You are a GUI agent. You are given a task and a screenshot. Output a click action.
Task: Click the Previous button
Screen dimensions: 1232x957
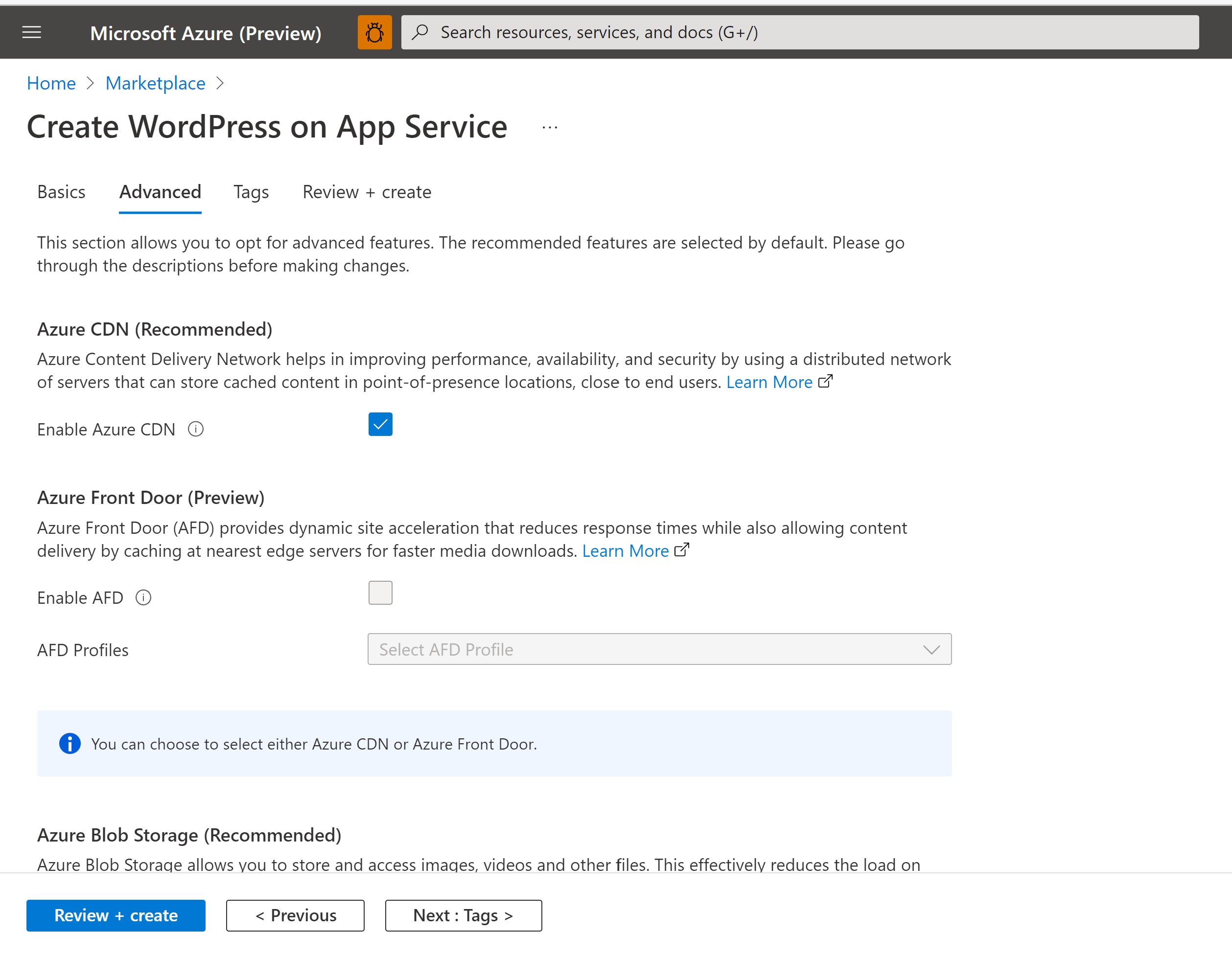pyautogui.click(x=295, y=915)
